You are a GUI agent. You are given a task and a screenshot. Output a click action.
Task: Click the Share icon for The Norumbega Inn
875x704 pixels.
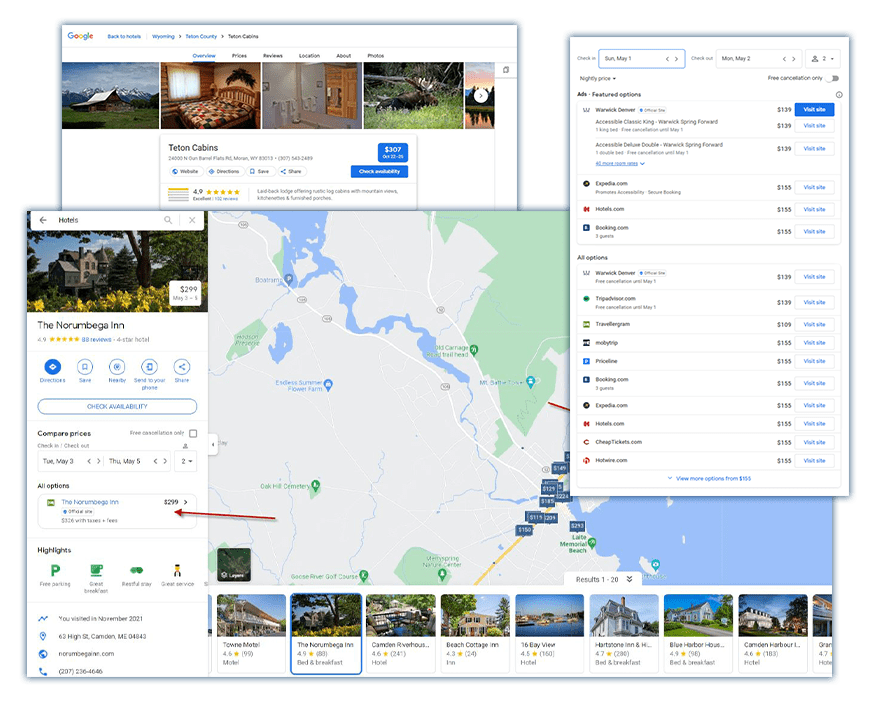[x=181, y=367]
